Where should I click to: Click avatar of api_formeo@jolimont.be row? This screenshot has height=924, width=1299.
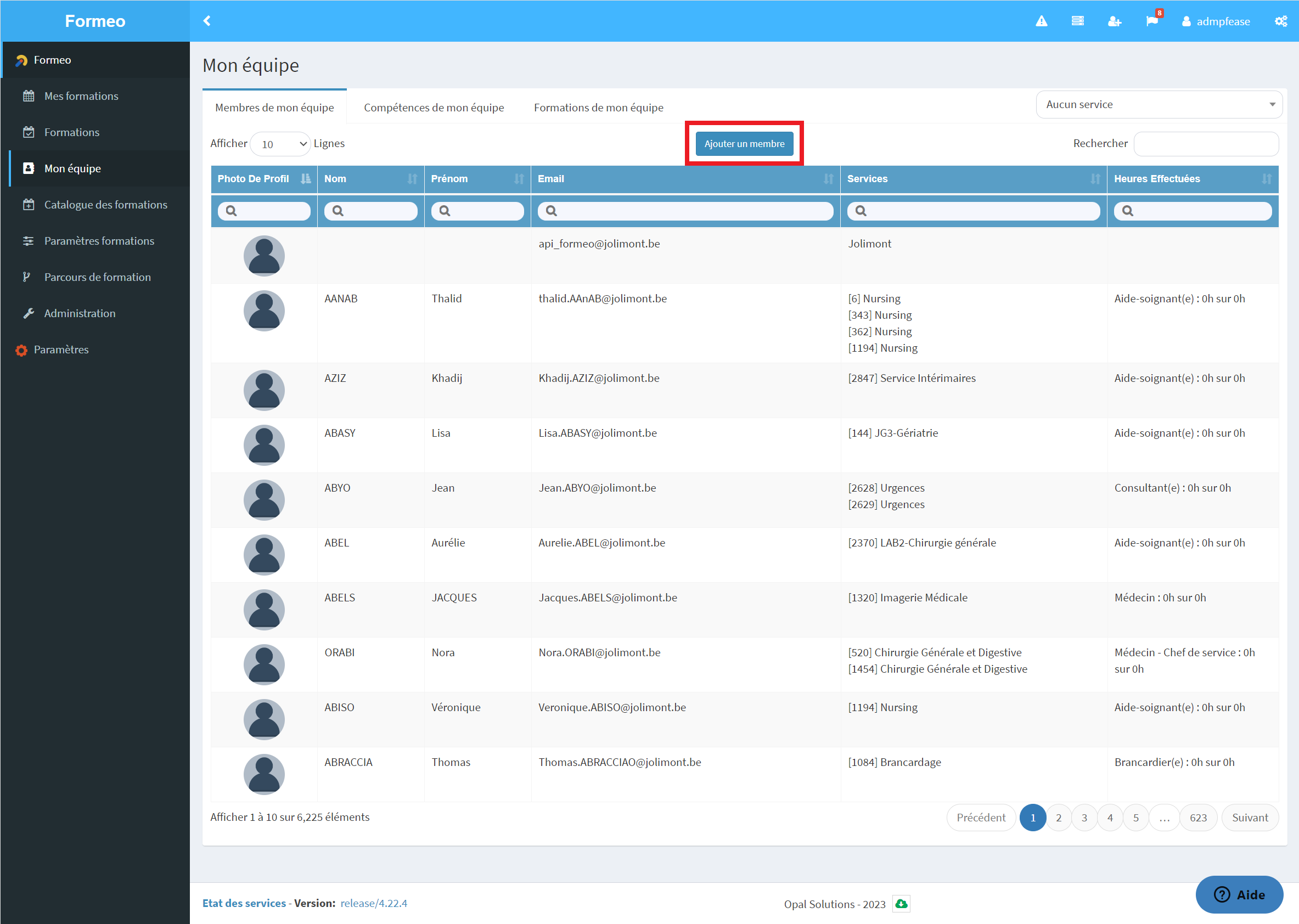[264, 256]
